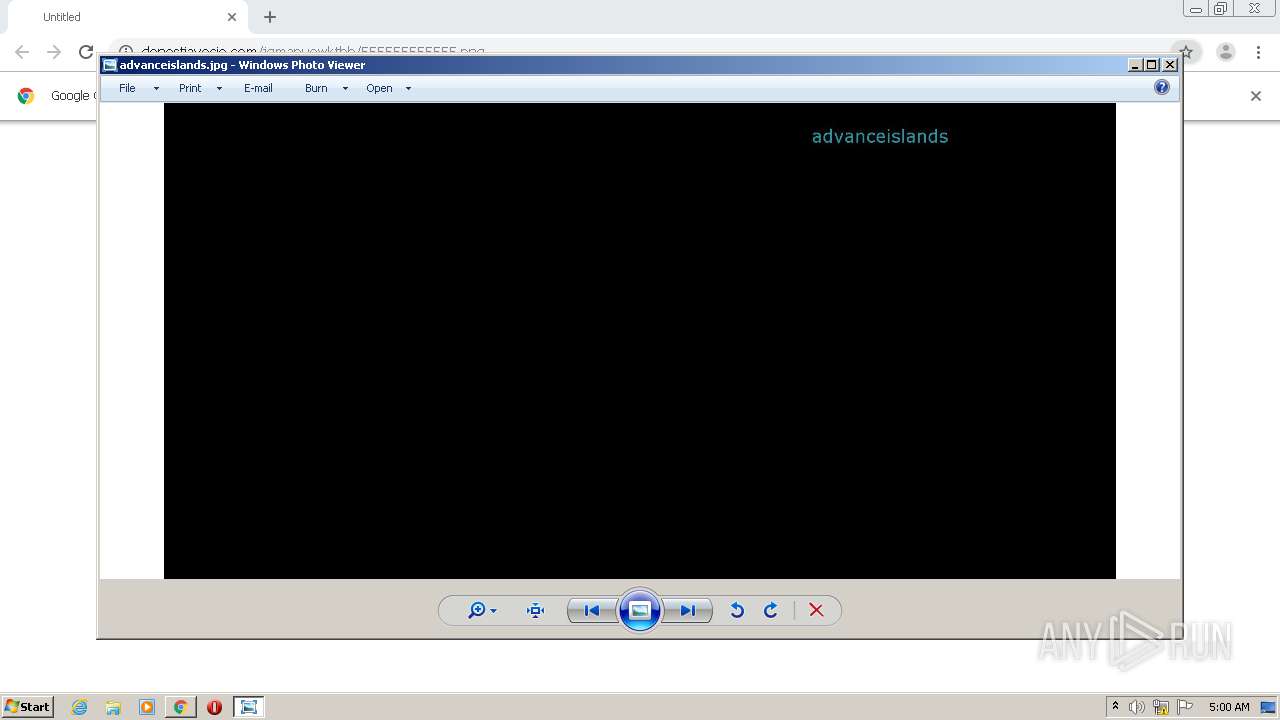Click the advanceislands text in image
Image resolution: width=1280 pixels, height=720 pixels.
coord(880,137)
